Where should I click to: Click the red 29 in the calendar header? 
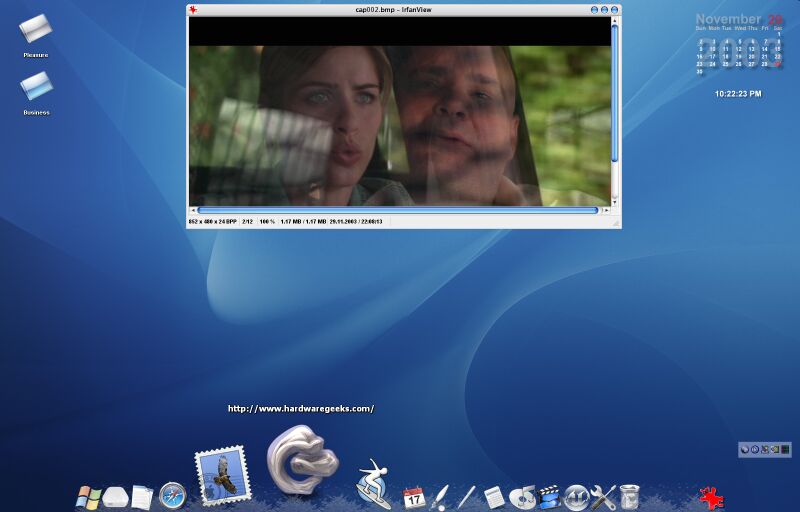coord(775,19)
